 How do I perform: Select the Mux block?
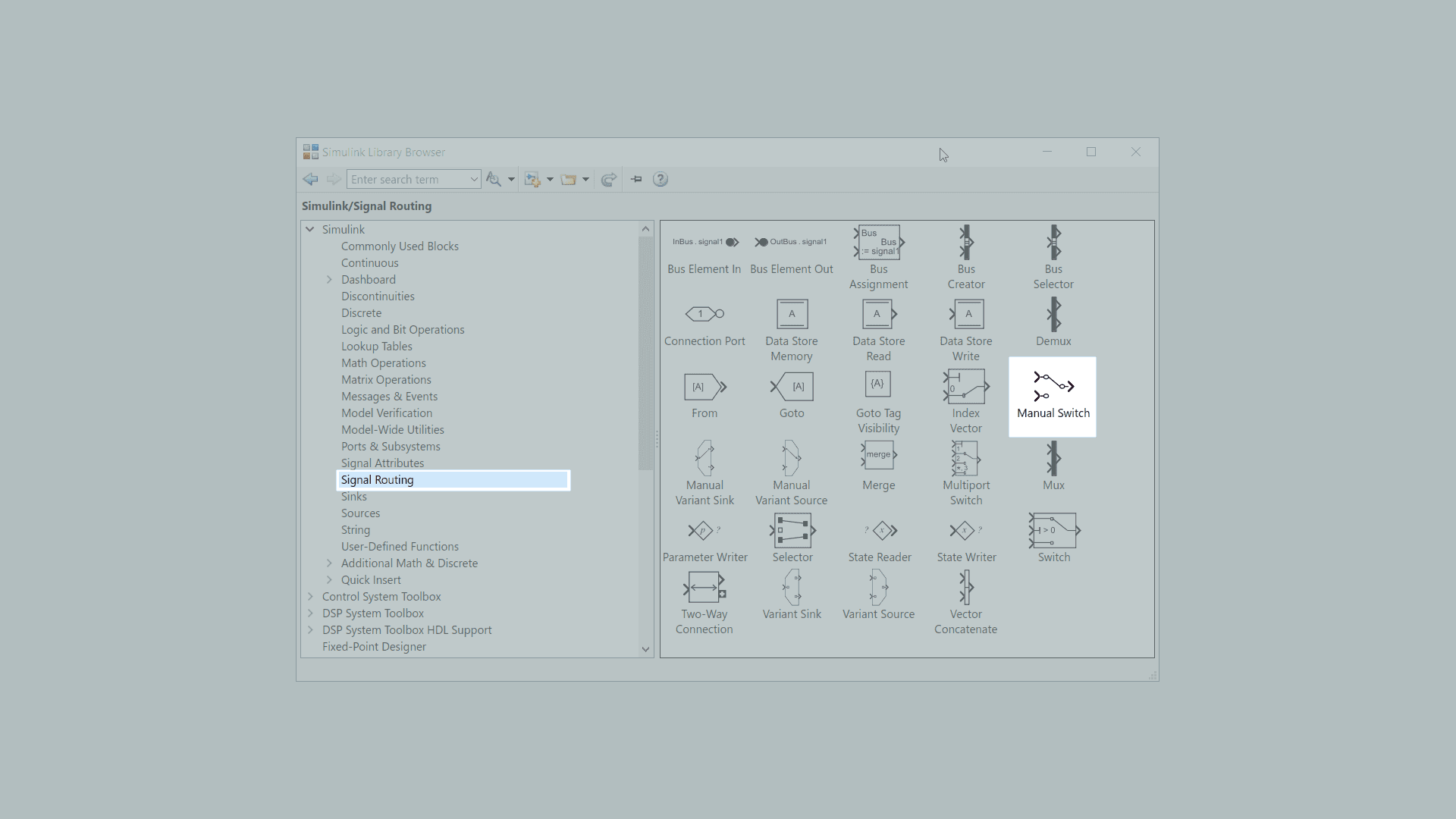click(x=1053, y=459)
